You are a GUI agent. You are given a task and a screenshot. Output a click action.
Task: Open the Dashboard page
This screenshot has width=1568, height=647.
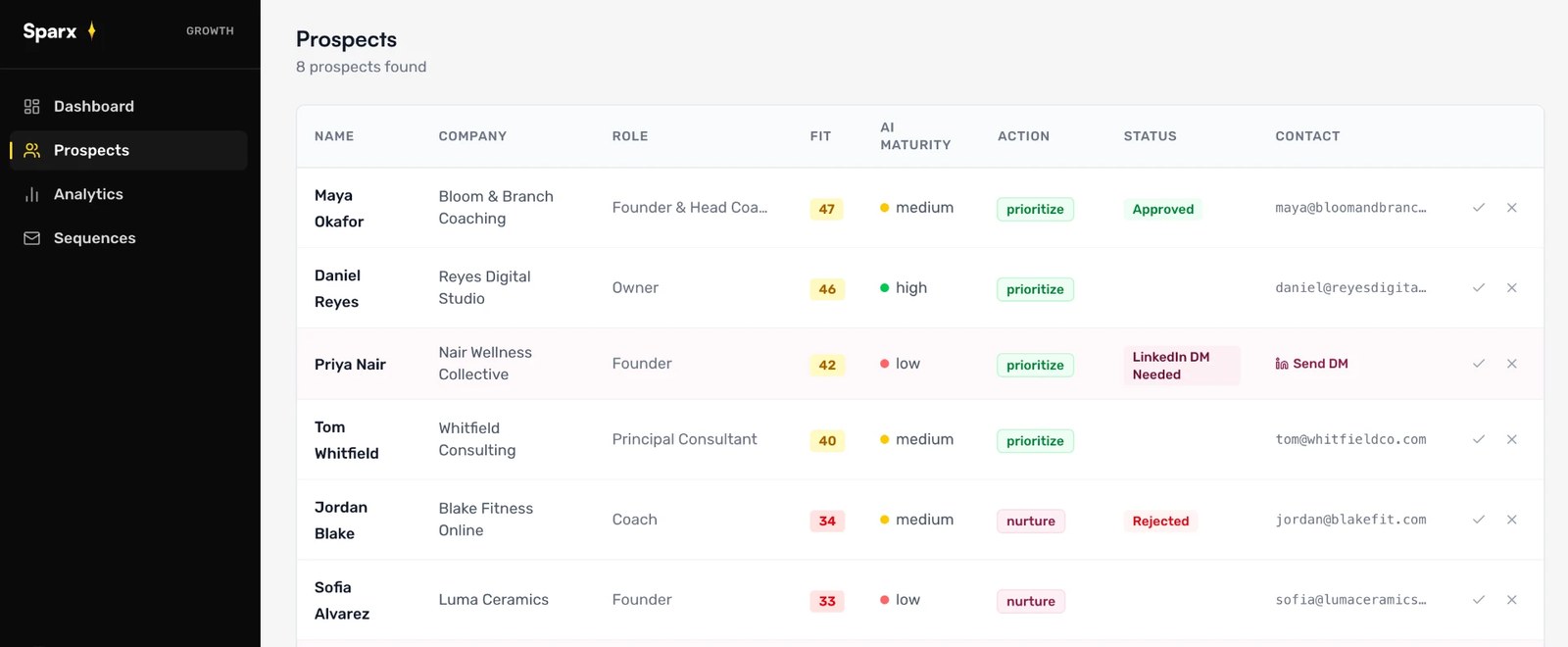click(128, 106)
